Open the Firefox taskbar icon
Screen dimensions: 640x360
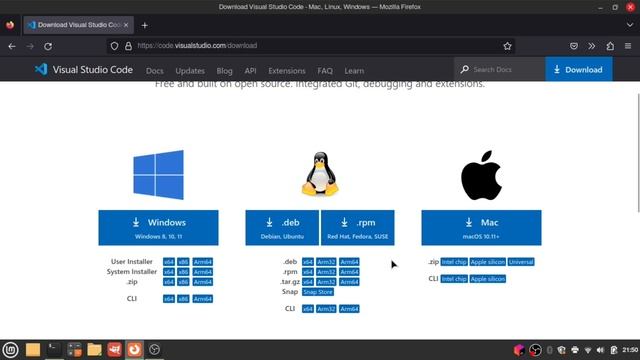click(134, 350)
